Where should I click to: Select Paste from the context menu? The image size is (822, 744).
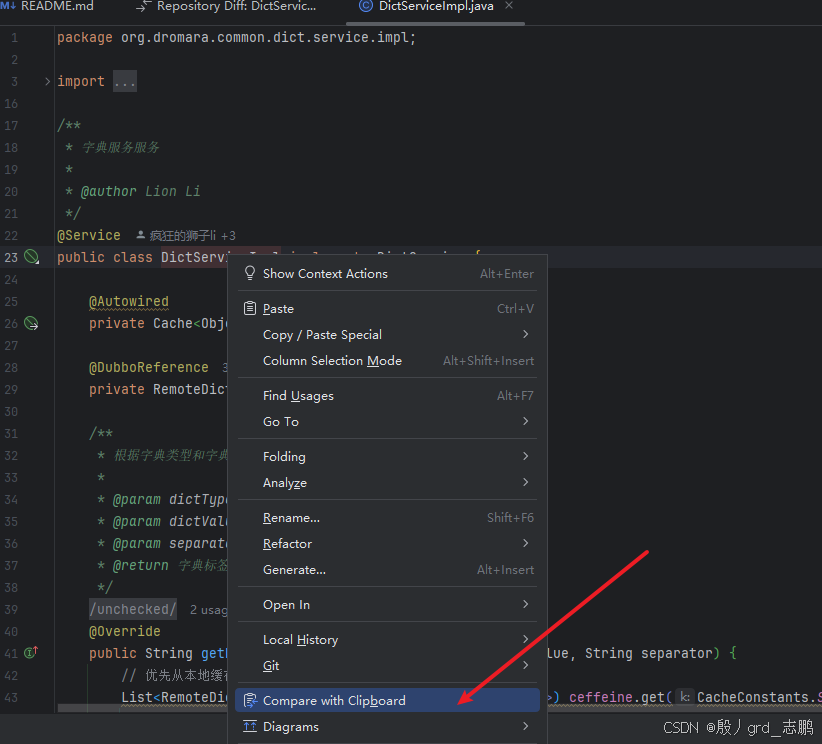pyautogui.click(x=387, y=309)
